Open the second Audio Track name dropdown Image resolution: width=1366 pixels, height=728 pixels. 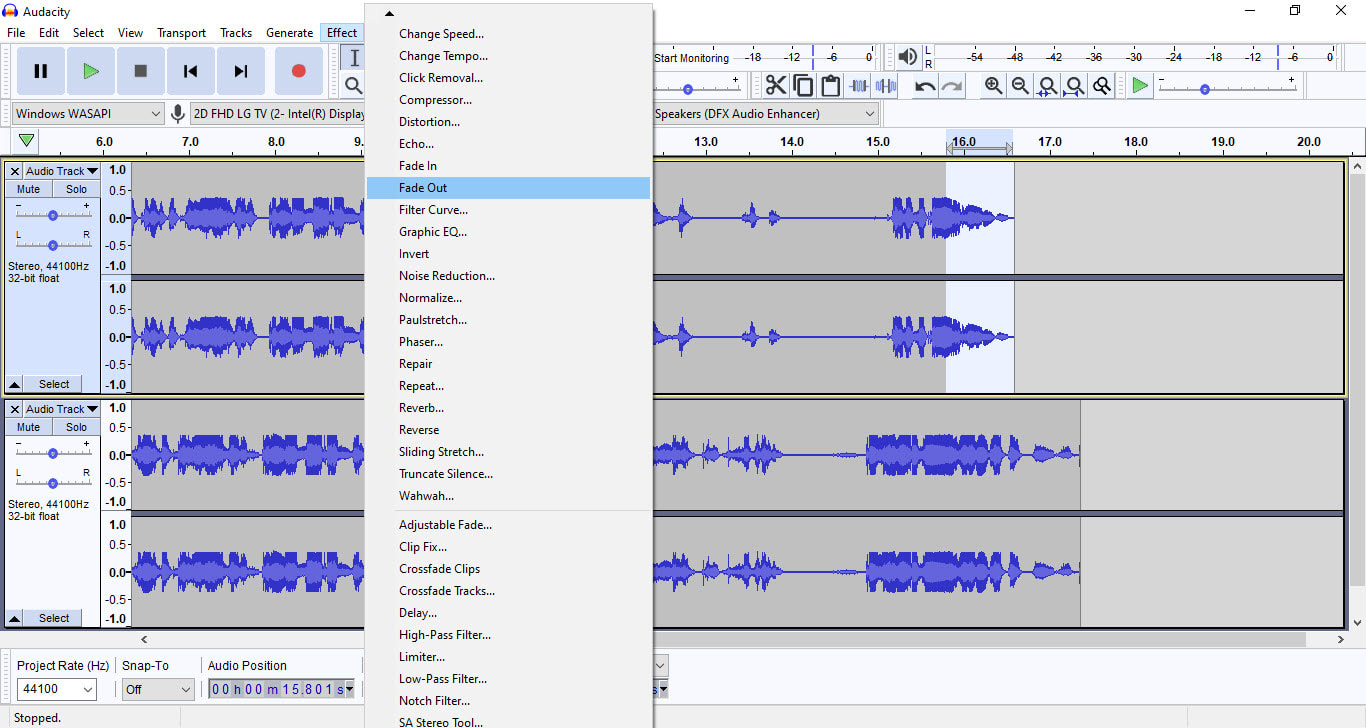[x=62, y=409]
